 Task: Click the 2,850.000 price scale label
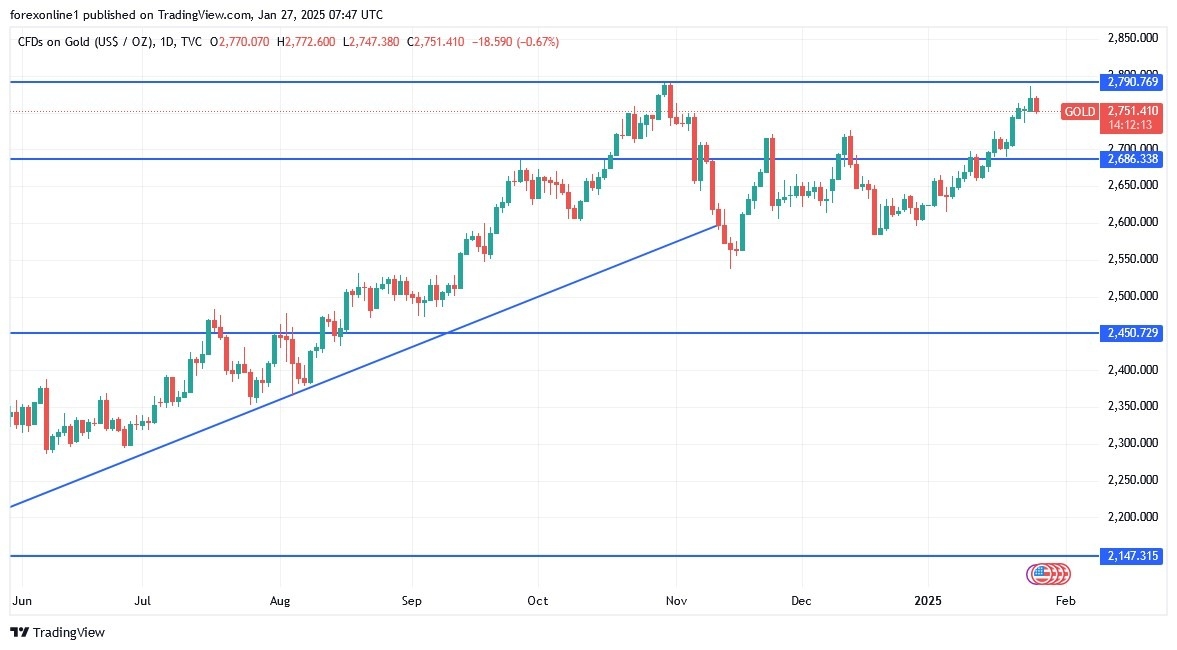point(1132,38)
